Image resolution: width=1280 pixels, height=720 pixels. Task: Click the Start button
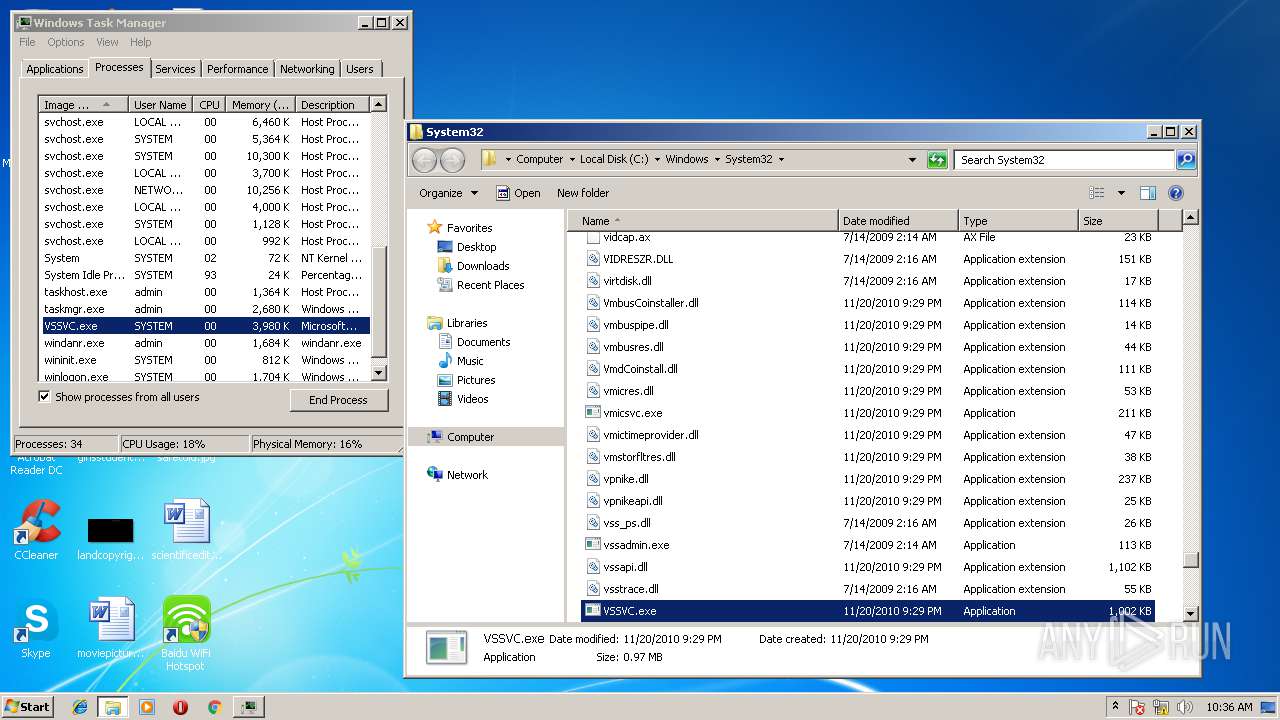(x=27, y=706)
